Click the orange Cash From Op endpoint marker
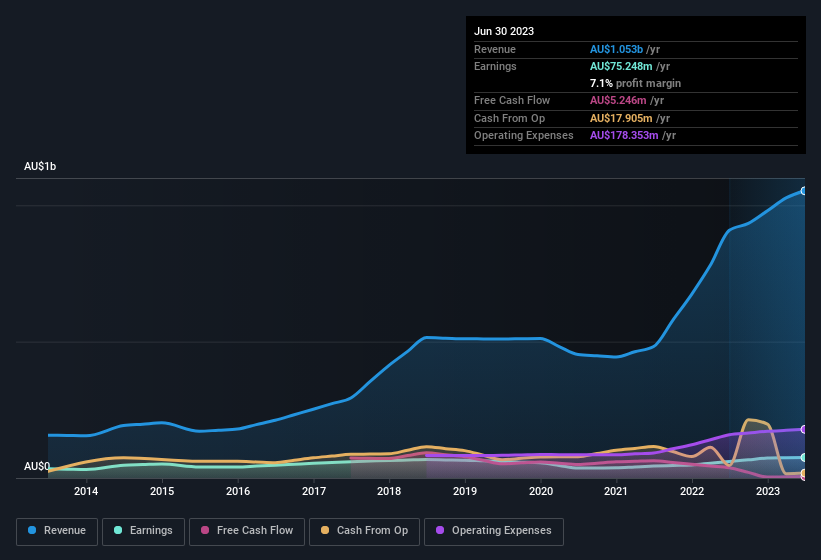821x560 pixels. coord(804,473)
